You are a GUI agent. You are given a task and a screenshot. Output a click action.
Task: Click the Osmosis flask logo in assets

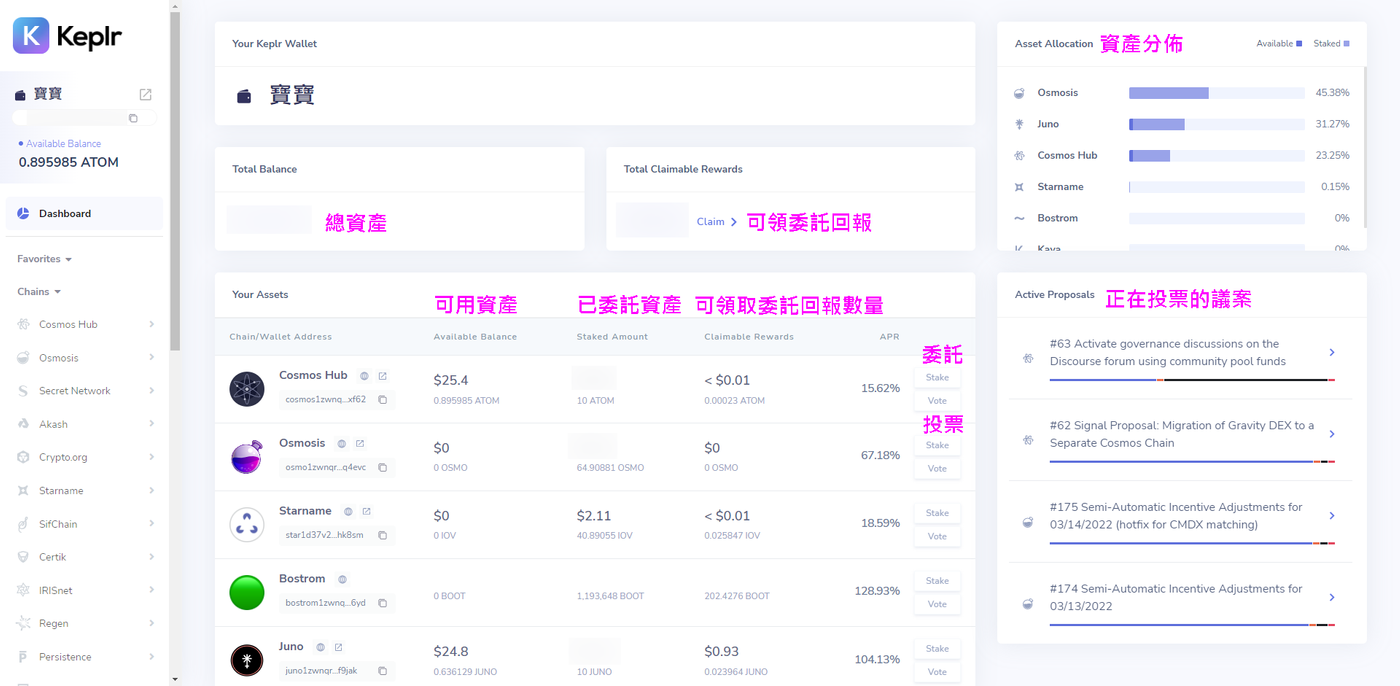click(246, 456)
